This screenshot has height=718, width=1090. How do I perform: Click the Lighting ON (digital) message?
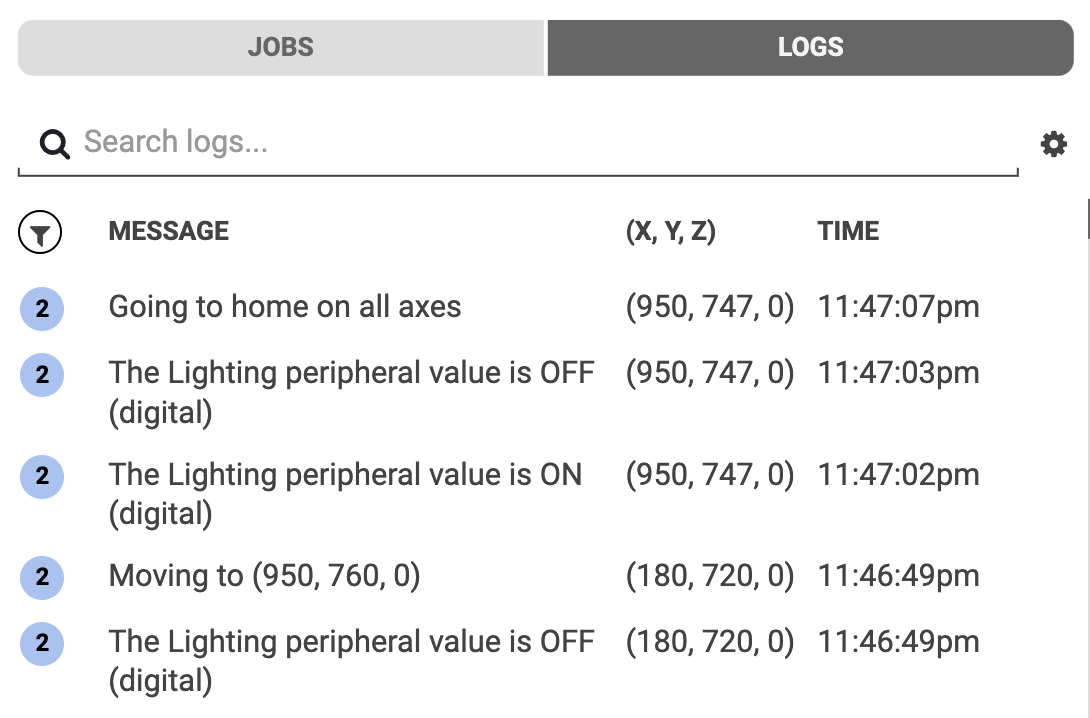tap(345, 492)
